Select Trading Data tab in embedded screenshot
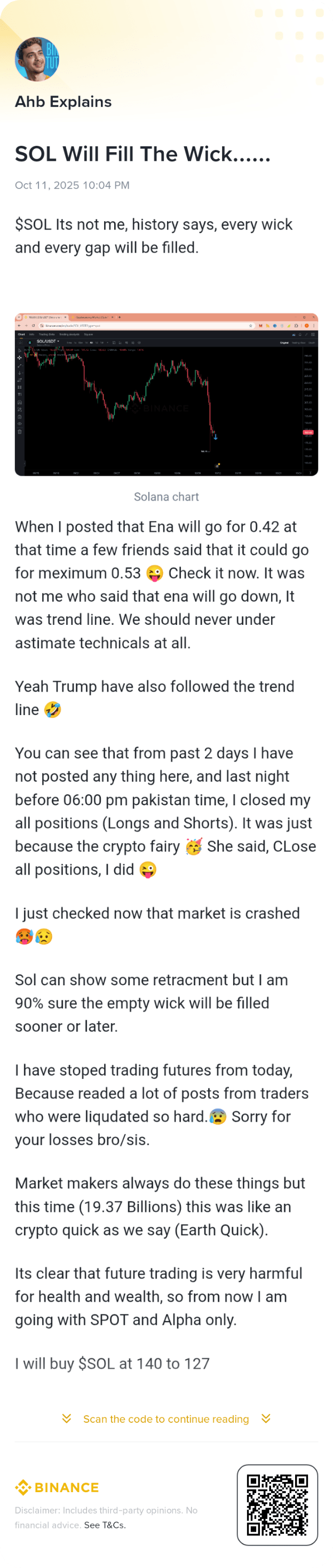This screenshot has width=333, height=1568. coord(47,334)
